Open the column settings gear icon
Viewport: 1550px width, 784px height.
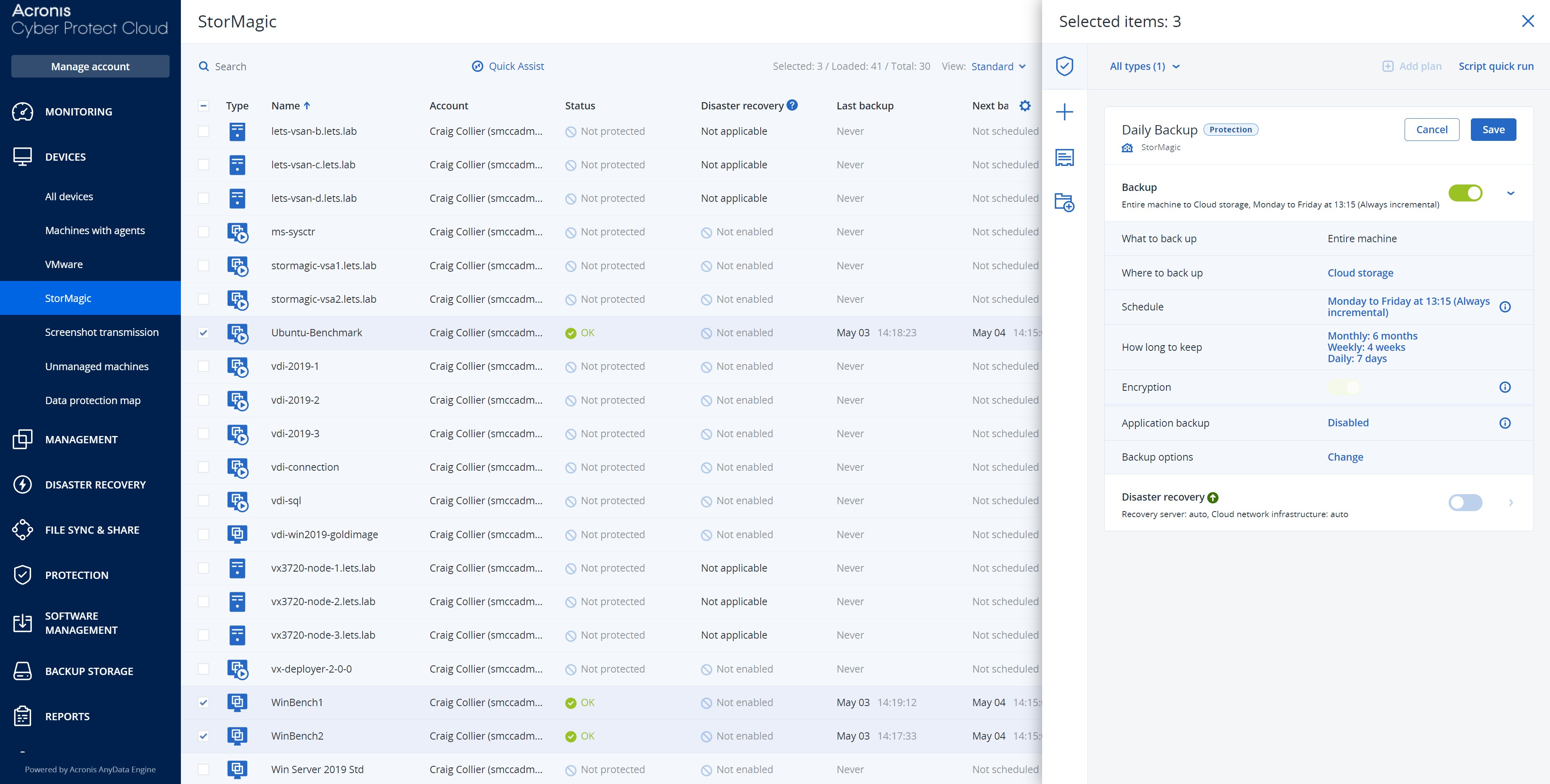(1025, 106)
